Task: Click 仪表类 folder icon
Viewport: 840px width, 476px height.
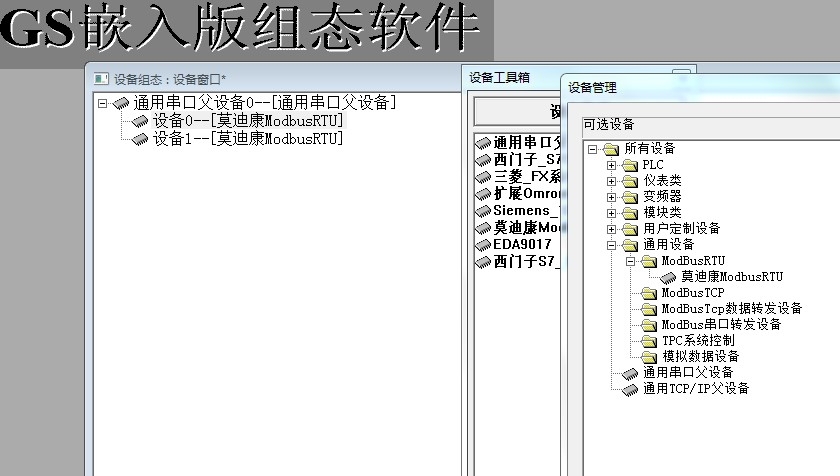Action: click(630, 181)
